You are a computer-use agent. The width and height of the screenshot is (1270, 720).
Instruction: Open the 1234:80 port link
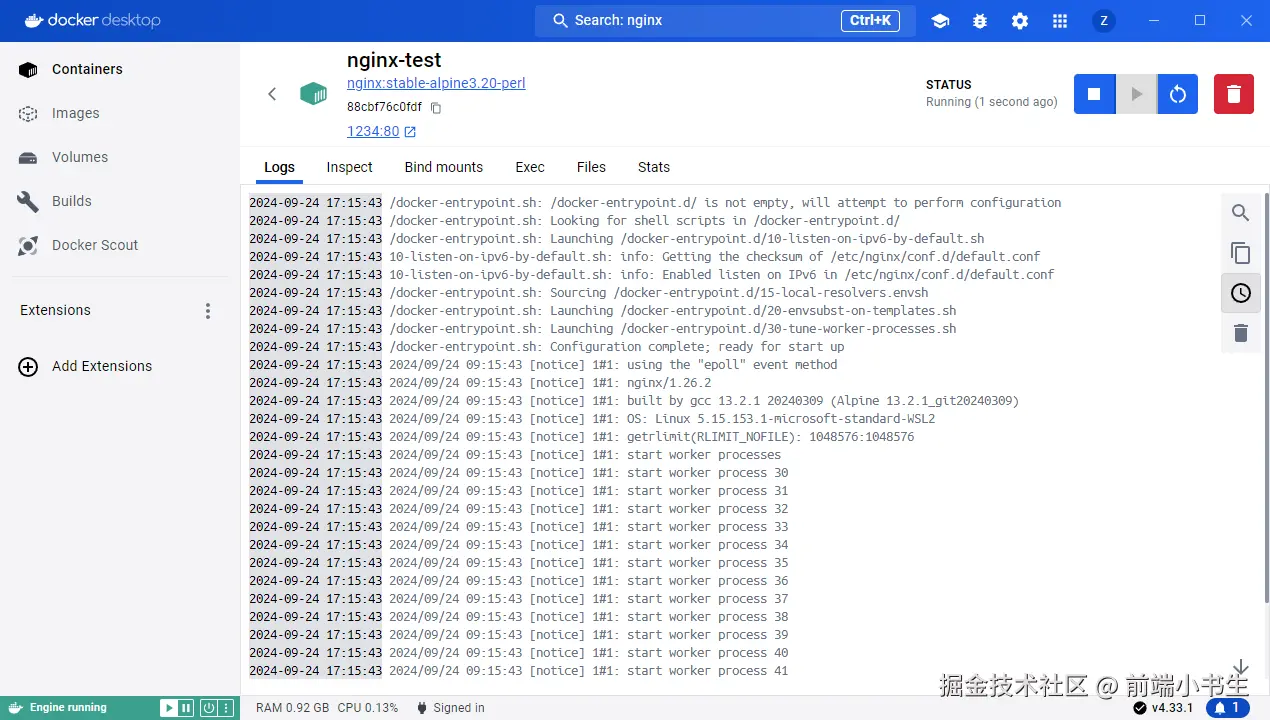point(373,132)
